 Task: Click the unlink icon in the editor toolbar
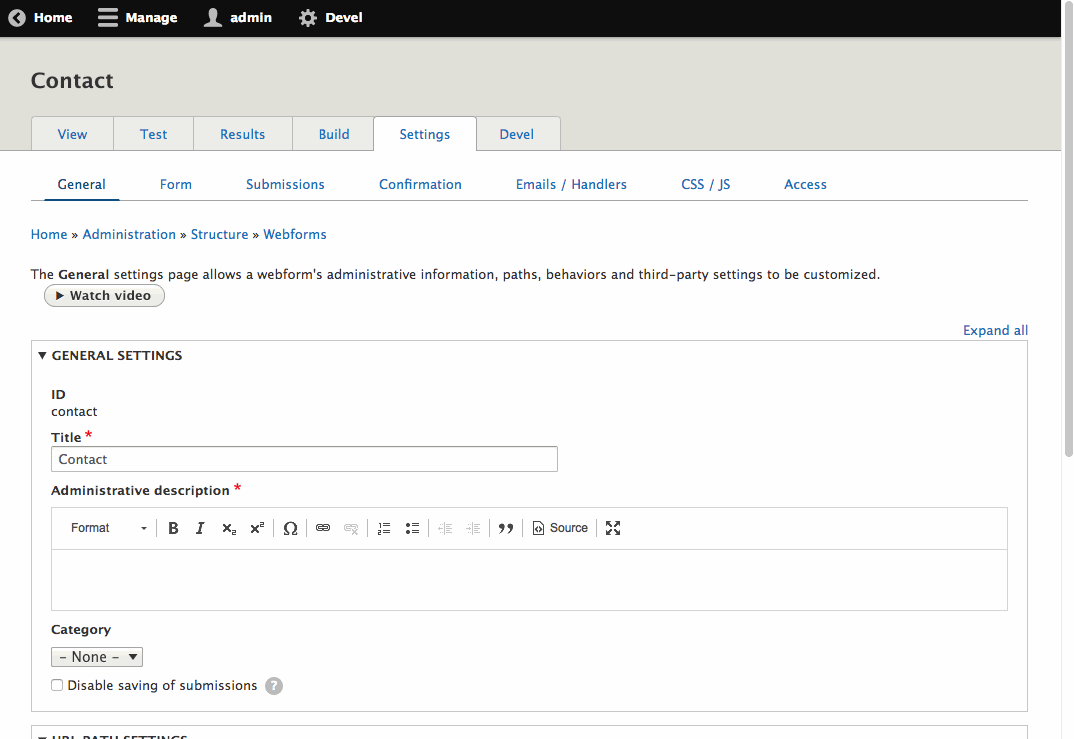click(x=351, y=528)
